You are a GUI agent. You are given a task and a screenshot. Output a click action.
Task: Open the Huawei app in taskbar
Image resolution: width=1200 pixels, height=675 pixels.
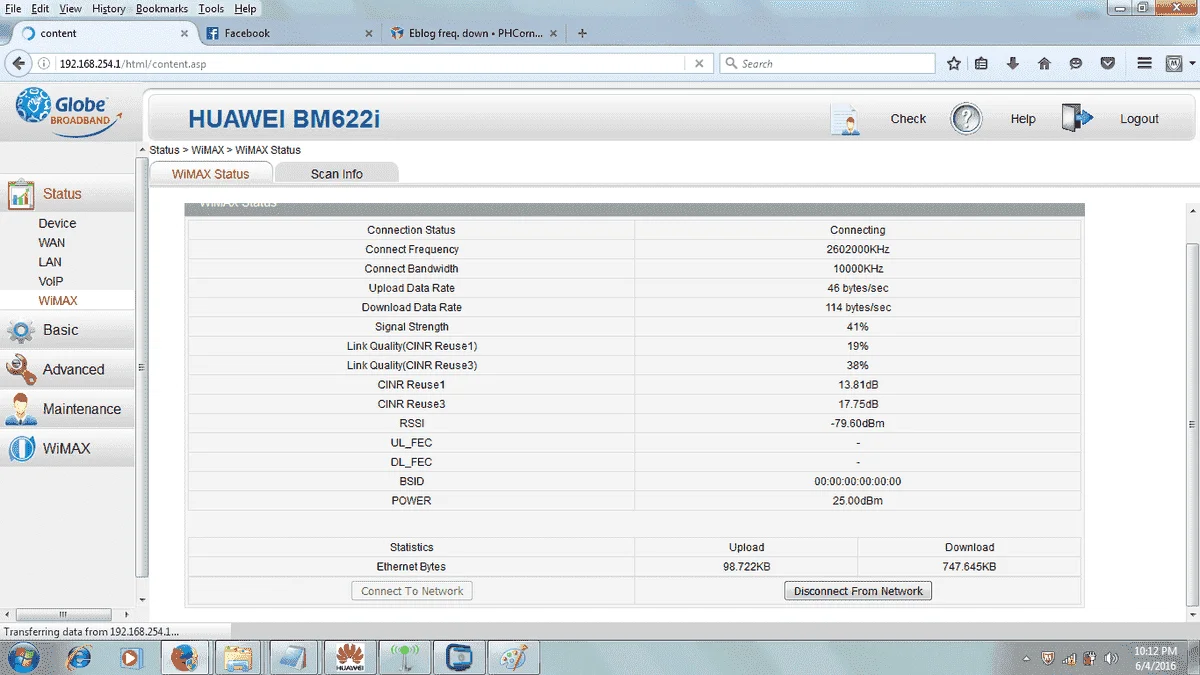tap(349, 657)
